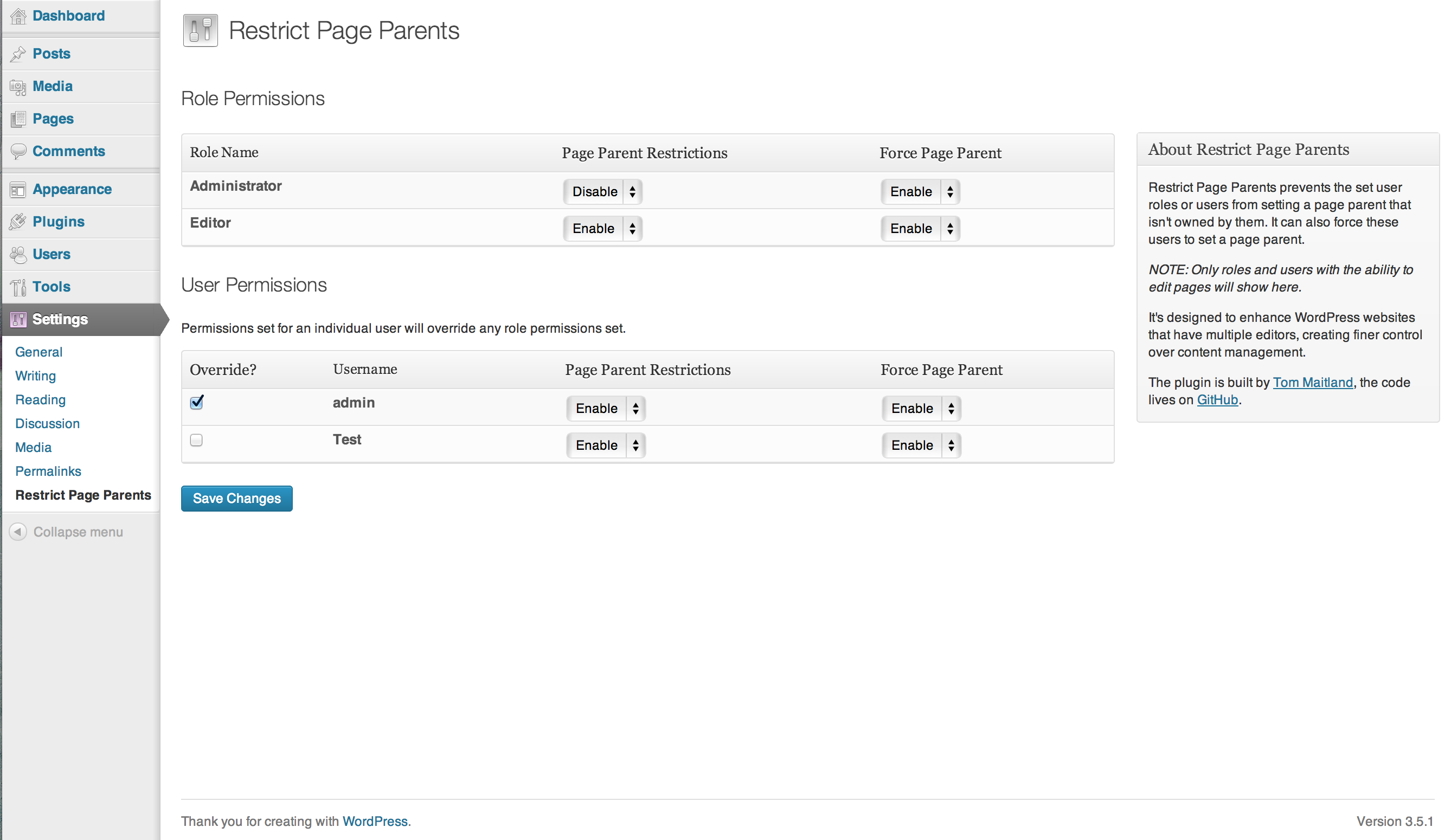
Task: Open the Dashboard menu item
Action: tap(68, 16)
